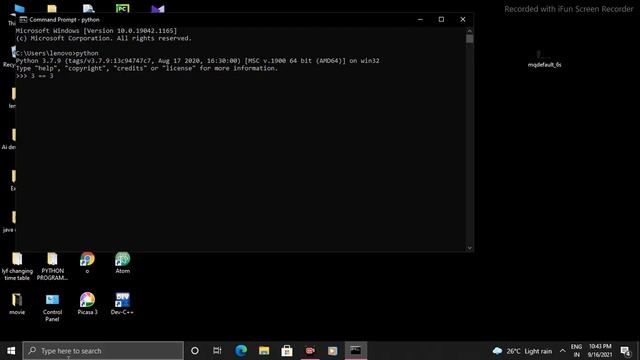Screen dimensions: 640x360
Task: Click the 'Python 3.7.9' version line
Action: point(198,61)
